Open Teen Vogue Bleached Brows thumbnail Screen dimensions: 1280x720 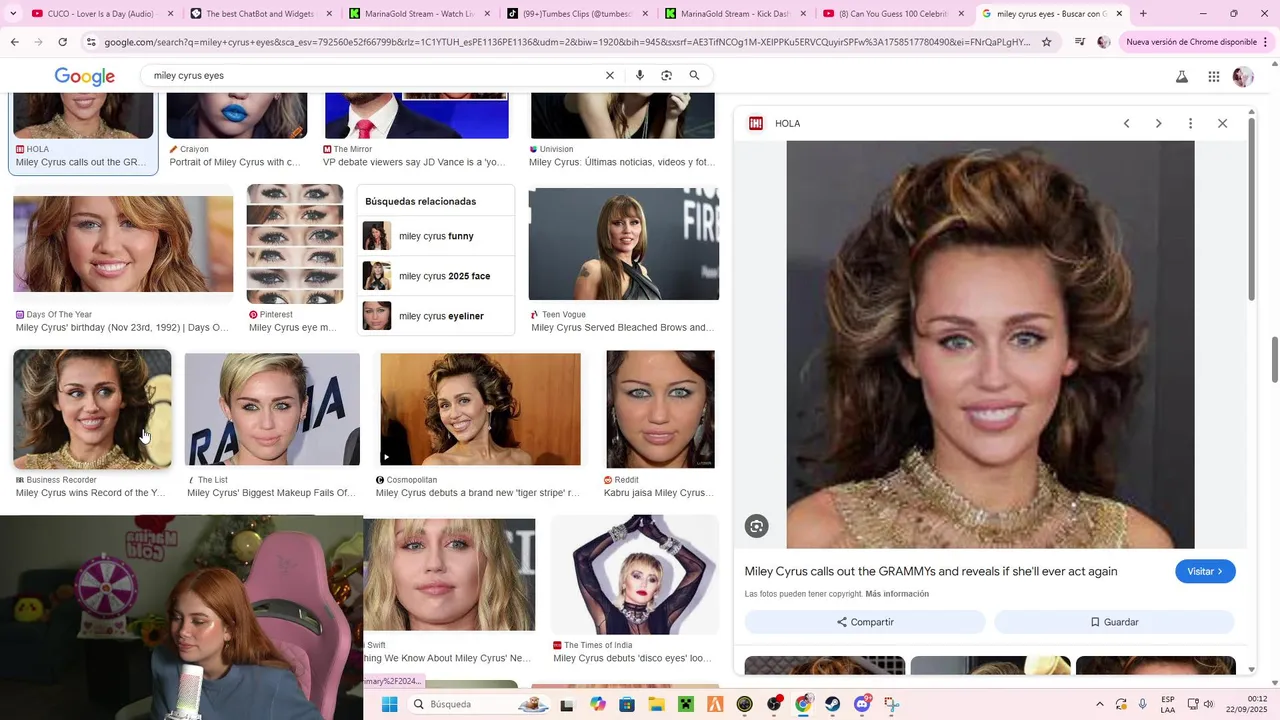[x=624, y=244]
